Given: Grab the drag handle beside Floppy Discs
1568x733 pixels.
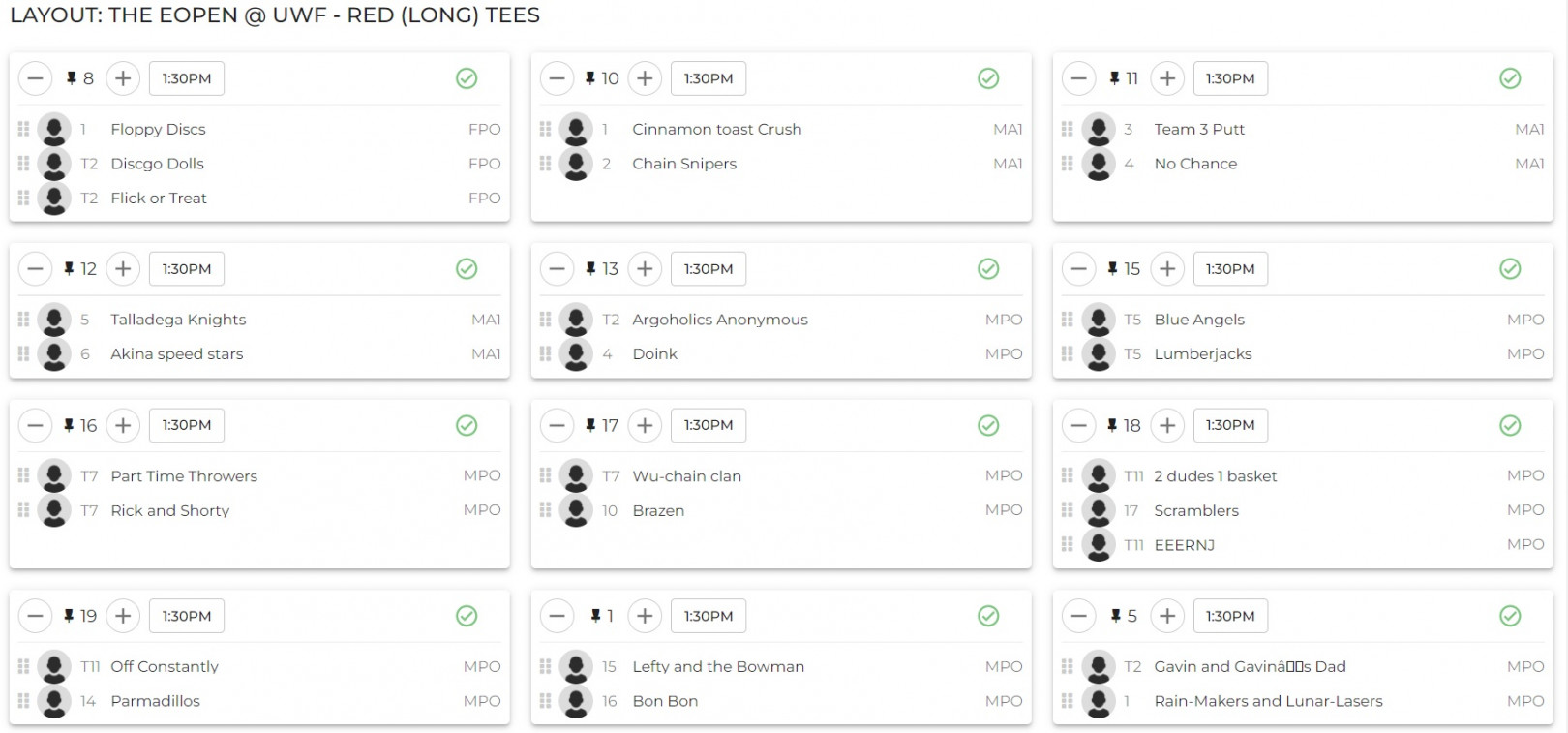Looking at the screenshot, I should click(x=24, y=129).
